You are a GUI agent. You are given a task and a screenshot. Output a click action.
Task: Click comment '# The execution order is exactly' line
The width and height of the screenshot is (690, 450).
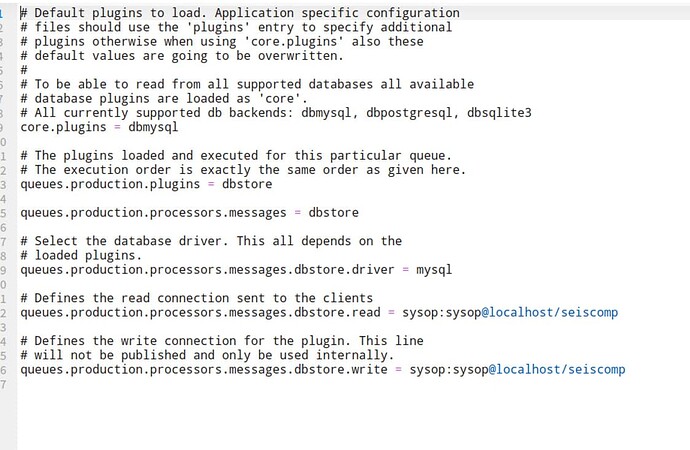coord(243,170)
